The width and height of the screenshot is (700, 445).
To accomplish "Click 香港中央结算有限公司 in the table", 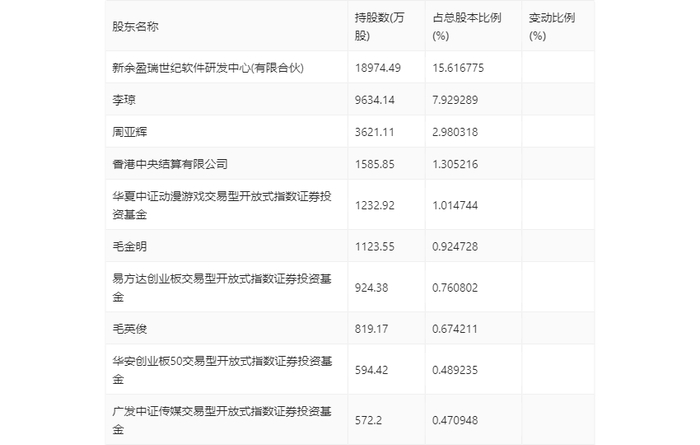I will 170,164.
